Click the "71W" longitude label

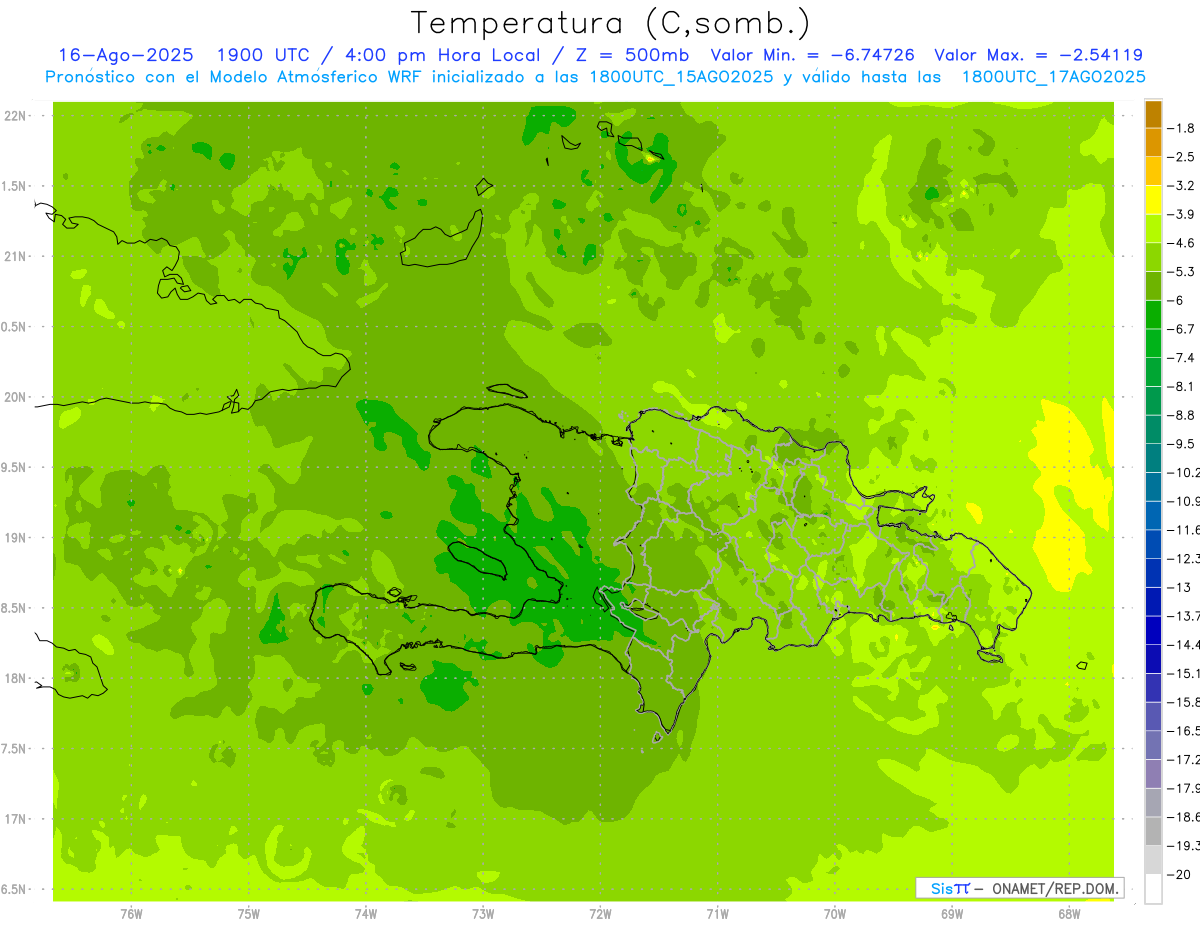717,913
